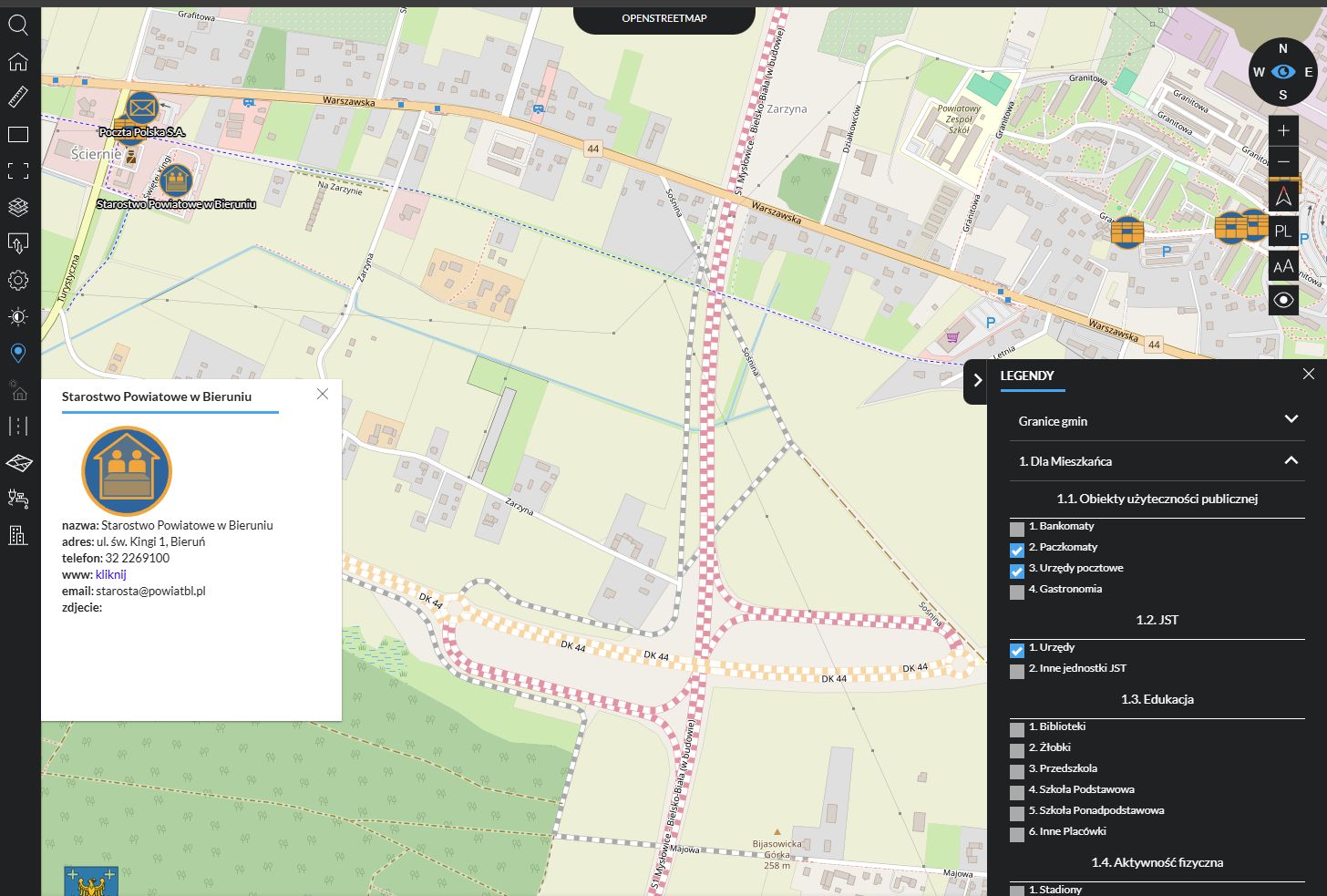Screen dimensions: 1327x896
Task: Collapse the legend panel with the side arrow
Action: pyautogui.click(x=976, y=381)
